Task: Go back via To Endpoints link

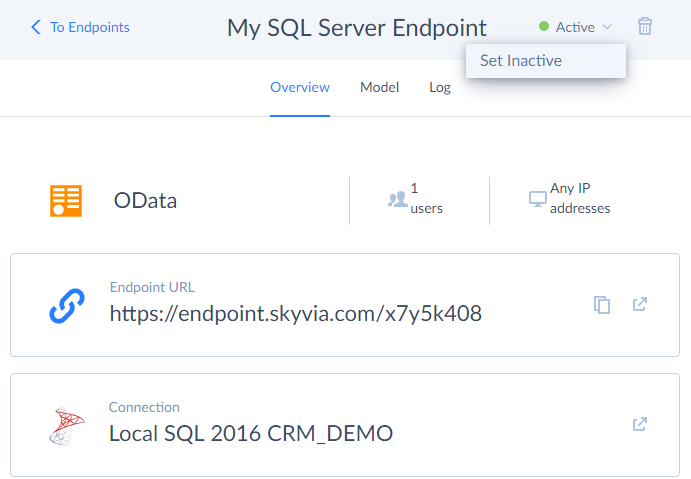Action: coord(89,27)
